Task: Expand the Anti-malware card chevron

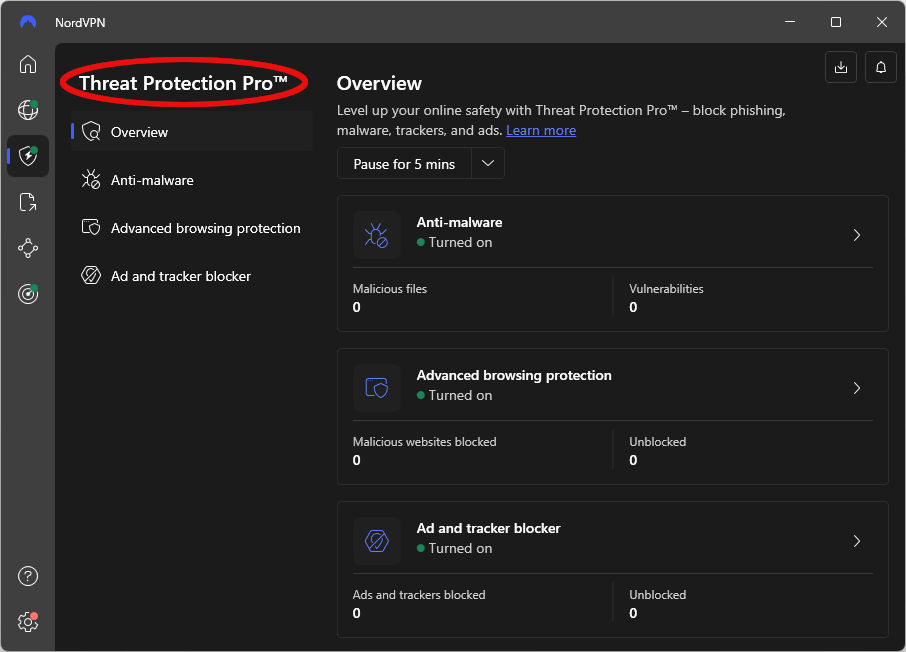Action: 857,235
